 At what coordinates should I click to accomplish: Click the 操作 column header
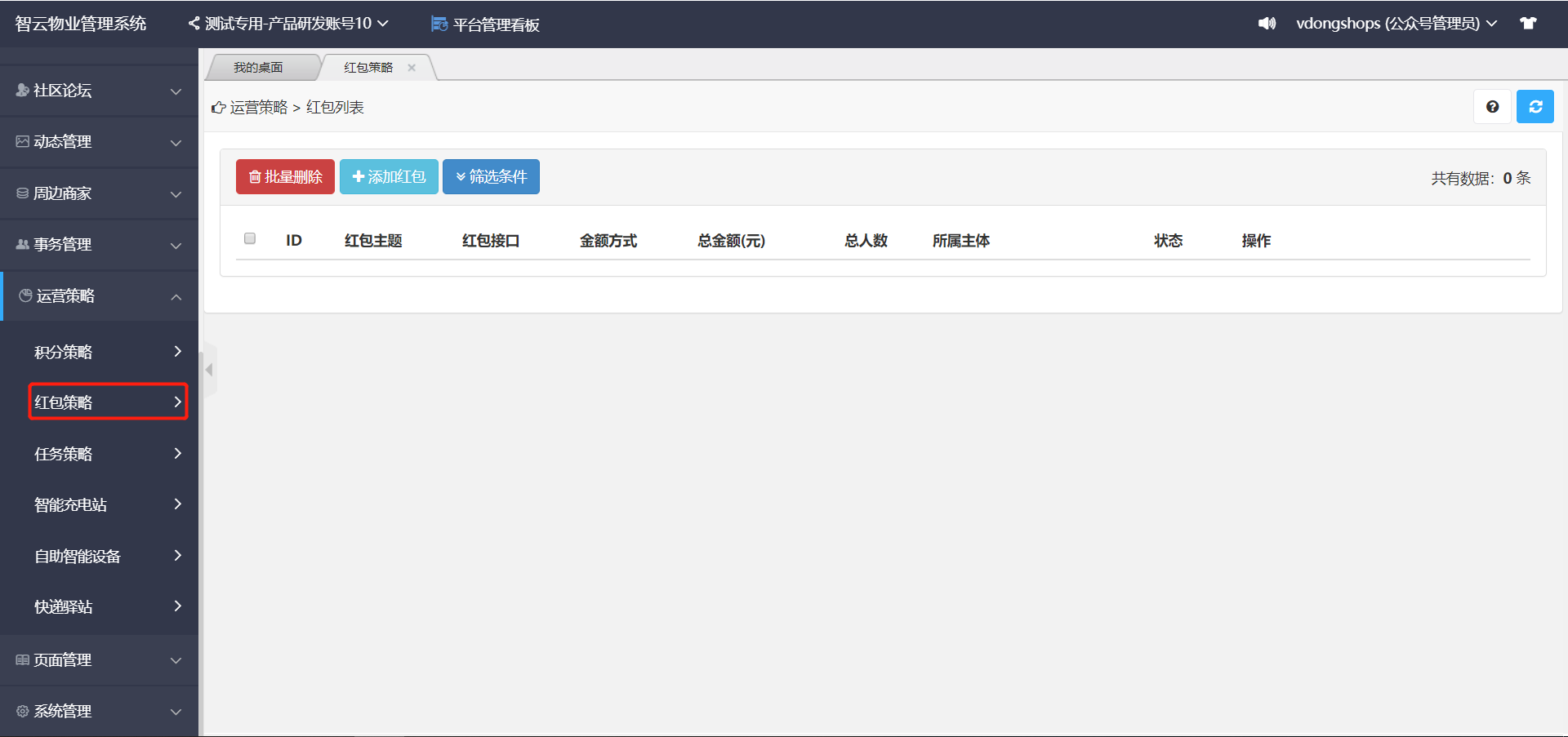1256,241
